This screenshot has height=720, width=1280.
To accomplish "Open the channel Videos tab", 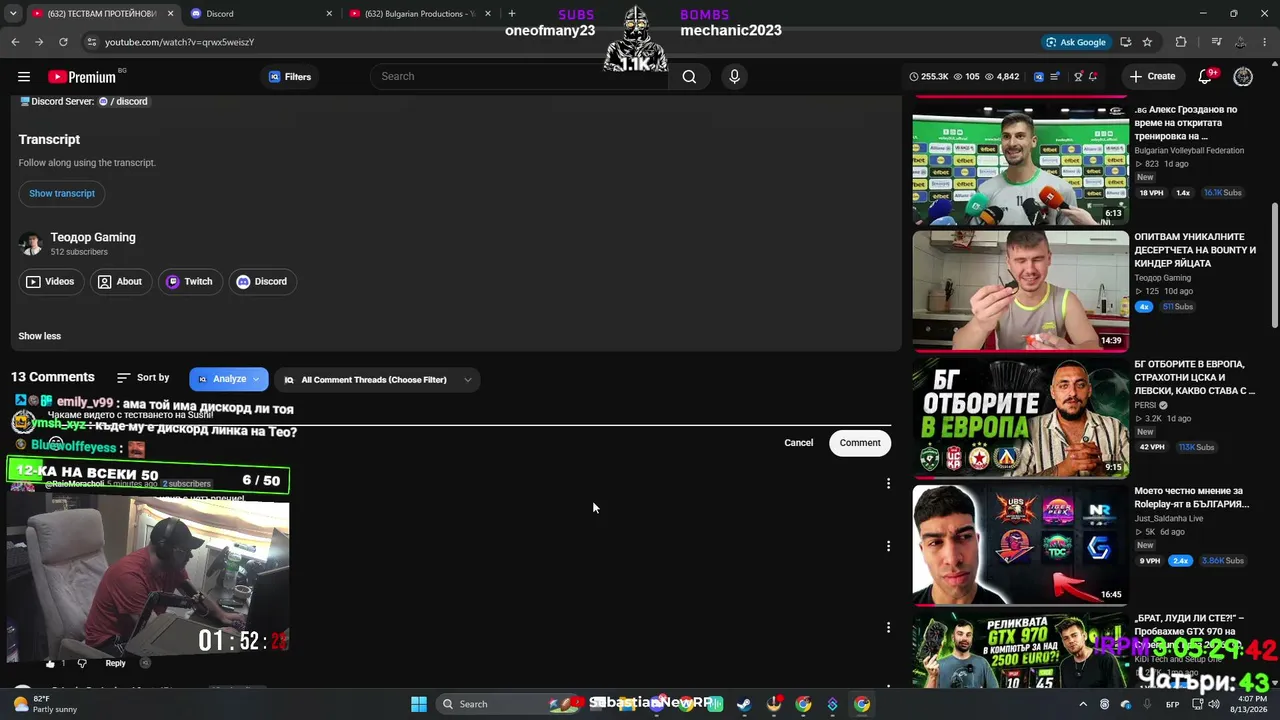I will click(x=50, y=282).
